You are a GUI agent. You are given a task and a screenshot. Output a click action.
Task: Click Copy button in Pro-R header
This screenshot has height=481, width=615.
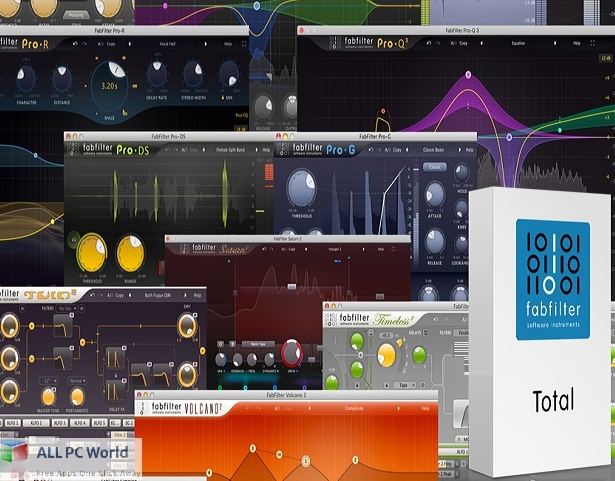[x=111, y=44]
